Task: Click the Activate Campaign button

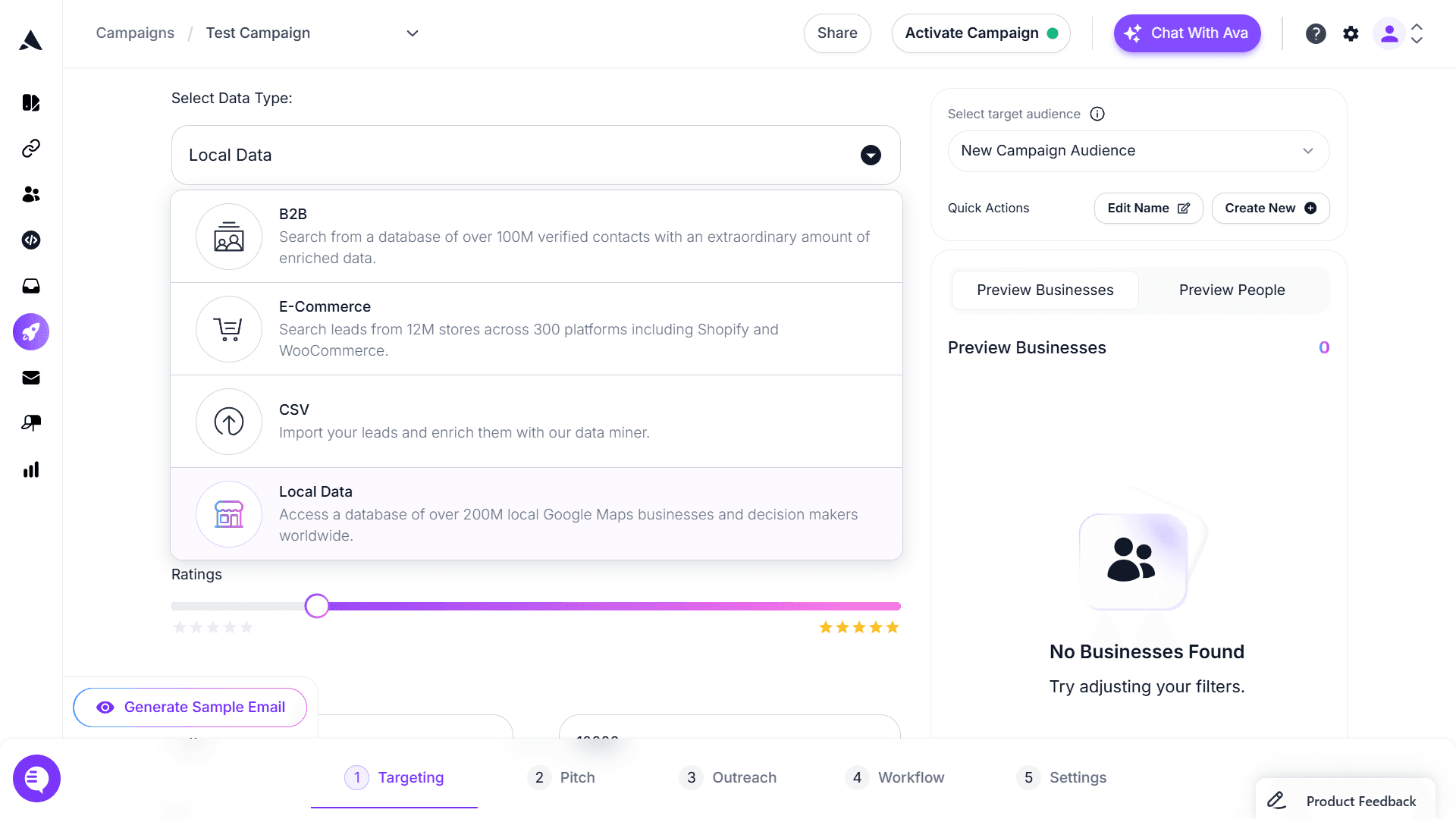Action: tap(981, 33)
